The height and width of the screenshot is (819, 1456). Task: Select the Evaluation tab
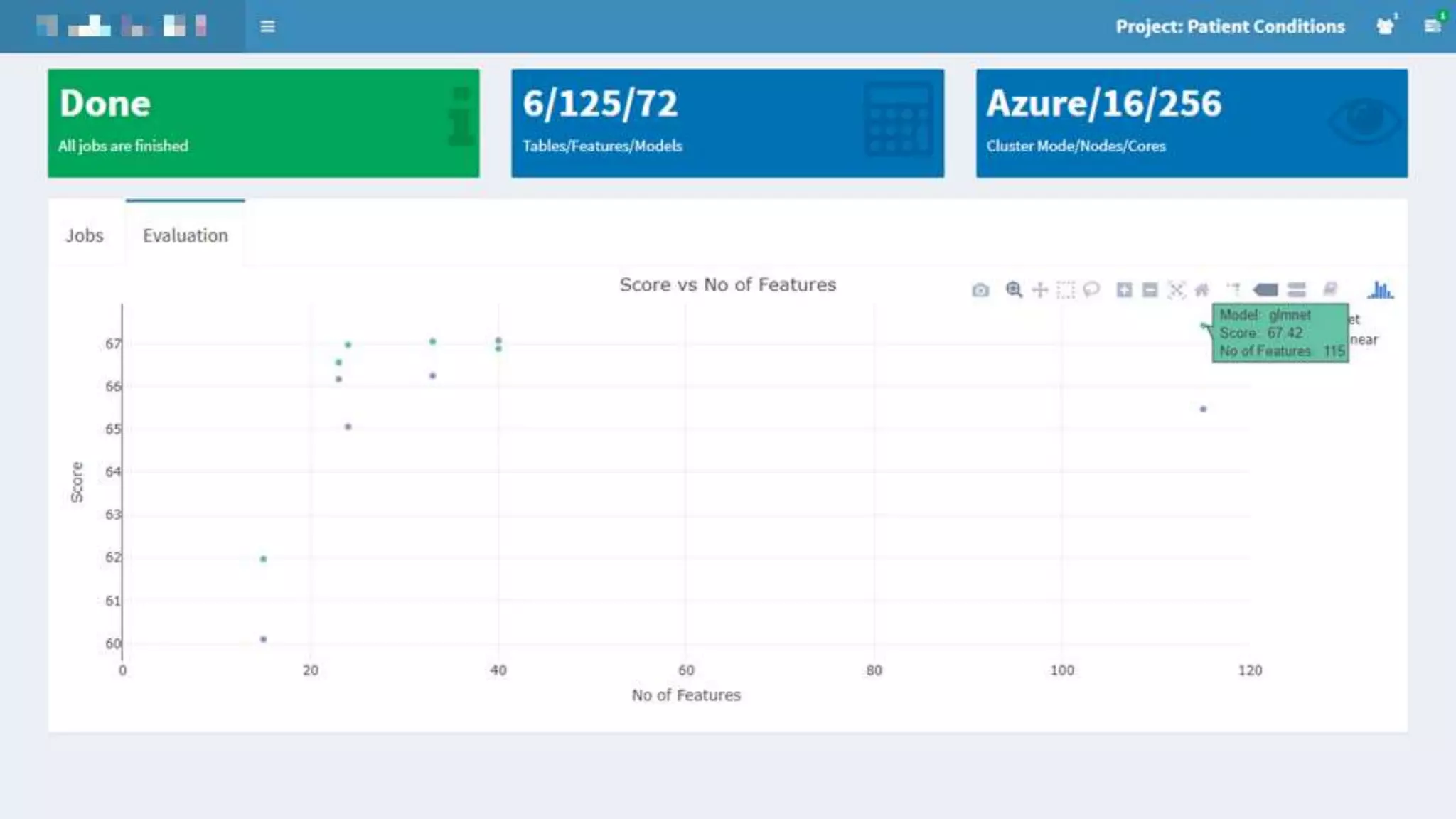(x=185, y=235)
